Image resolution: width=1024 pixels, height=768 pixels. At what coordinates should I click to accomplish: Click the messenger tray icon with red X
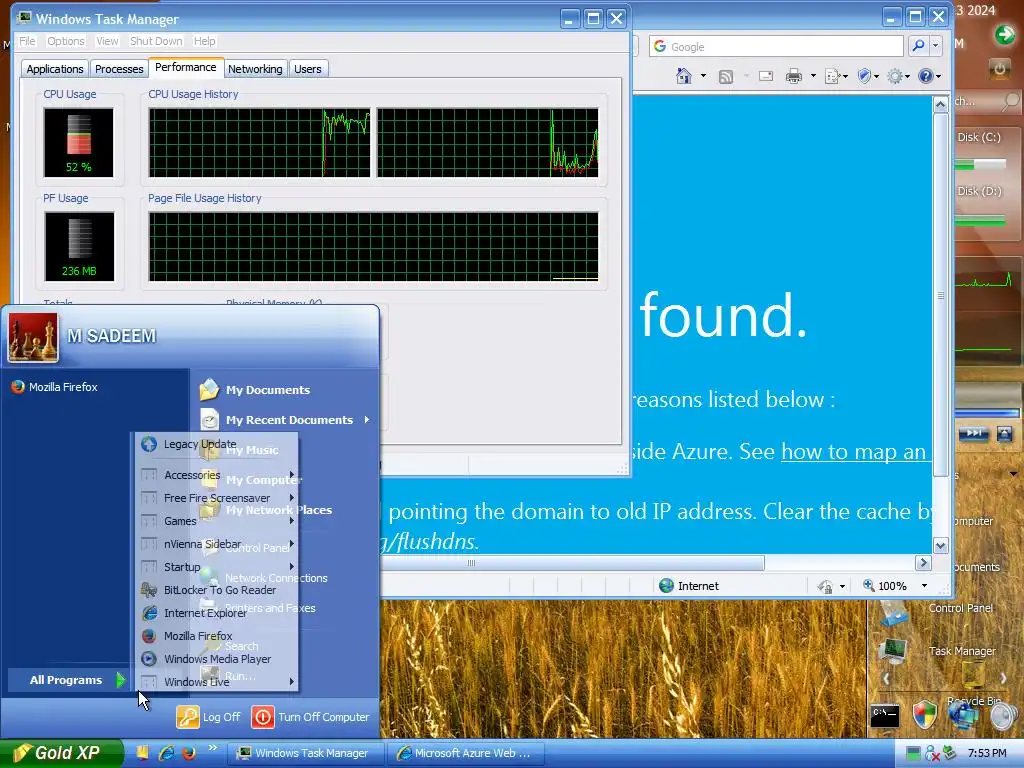tap(932, 754)
